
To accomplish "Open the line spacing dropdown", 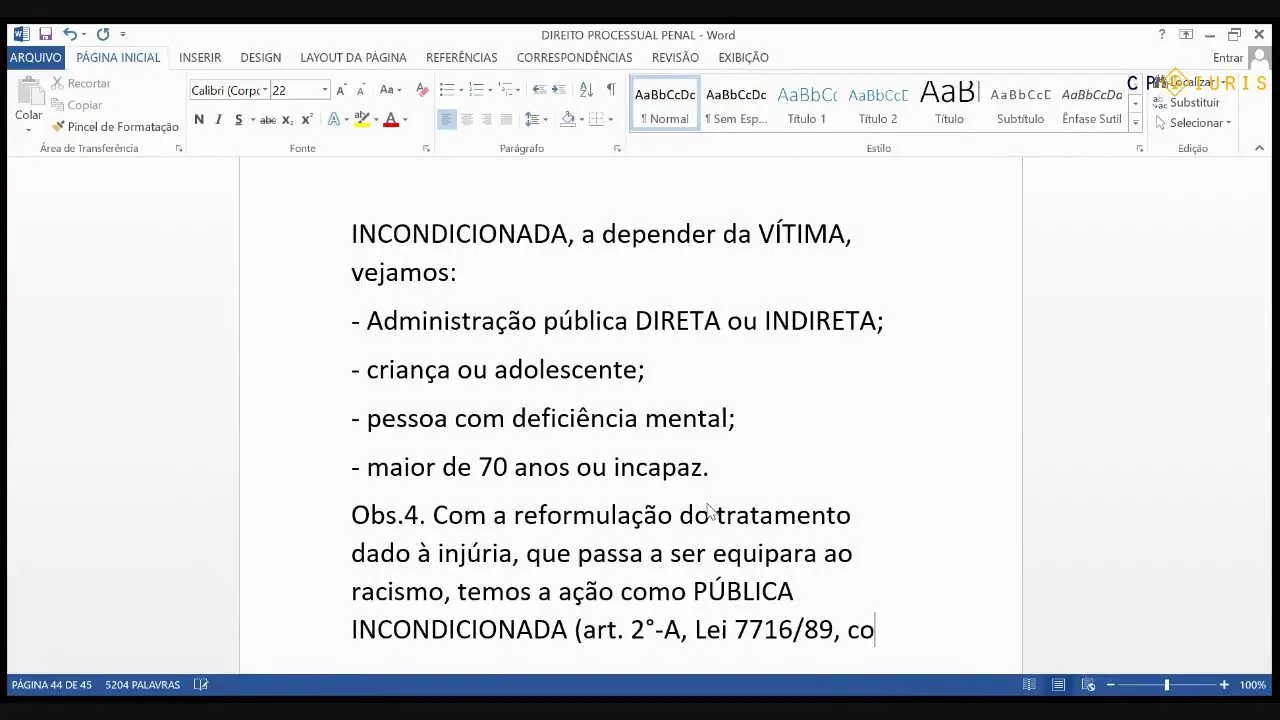I will point(535,120).
